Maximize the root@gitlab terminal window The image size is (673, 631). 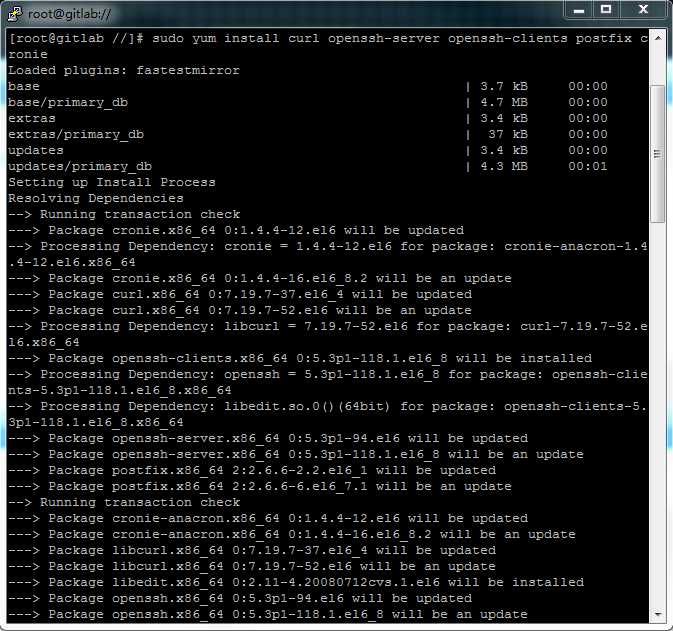click(606, 10)
